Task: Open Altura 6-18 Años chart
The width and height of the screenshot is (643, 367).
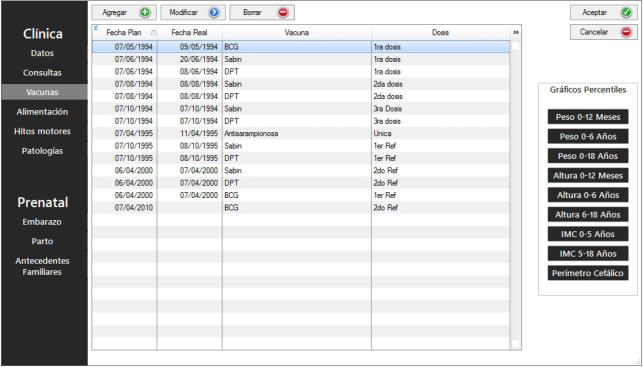Action: pyautogui.click(x=588, y=214)
